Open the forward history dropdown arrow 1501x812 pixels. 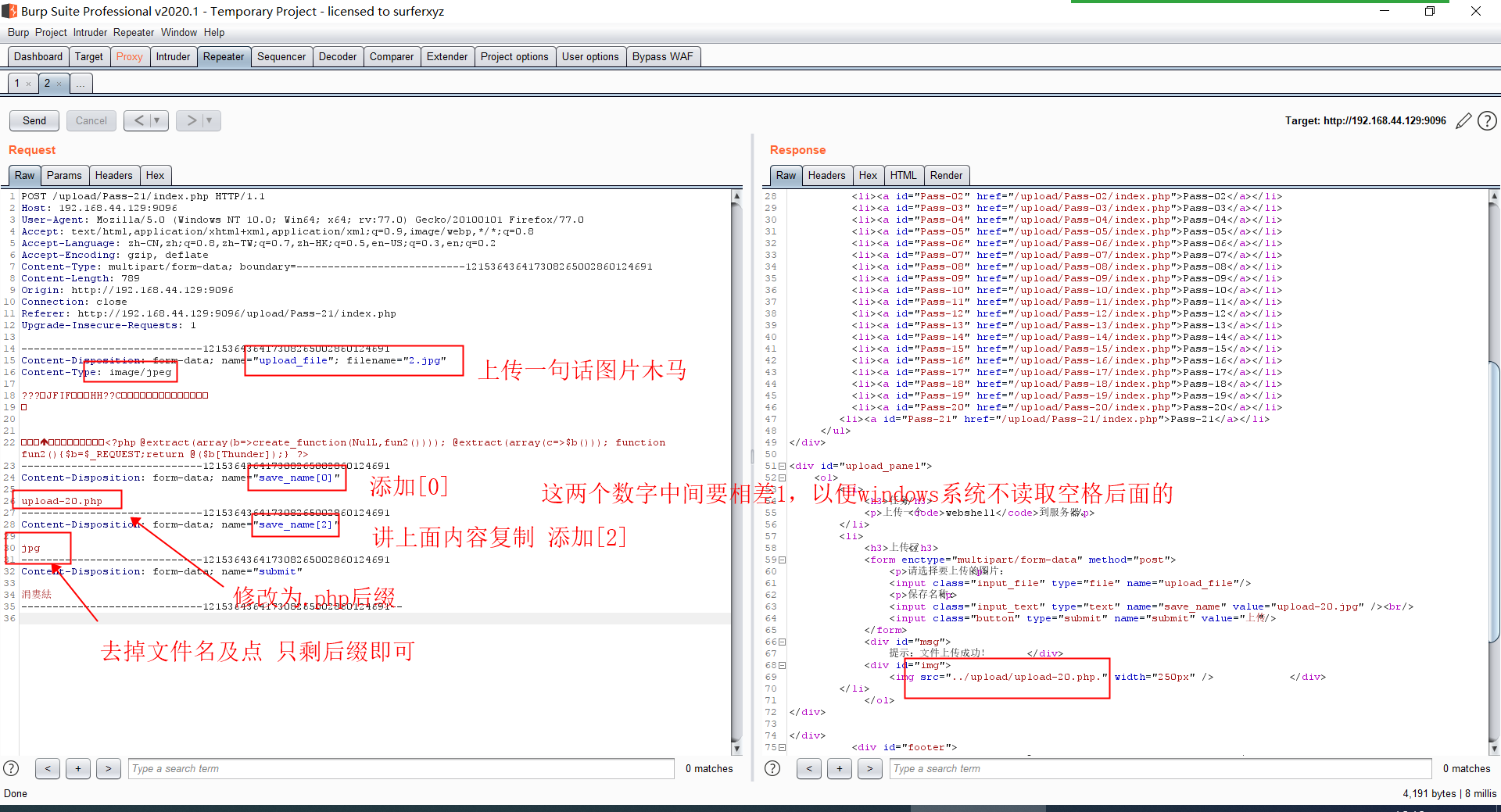tap(210, 120)
